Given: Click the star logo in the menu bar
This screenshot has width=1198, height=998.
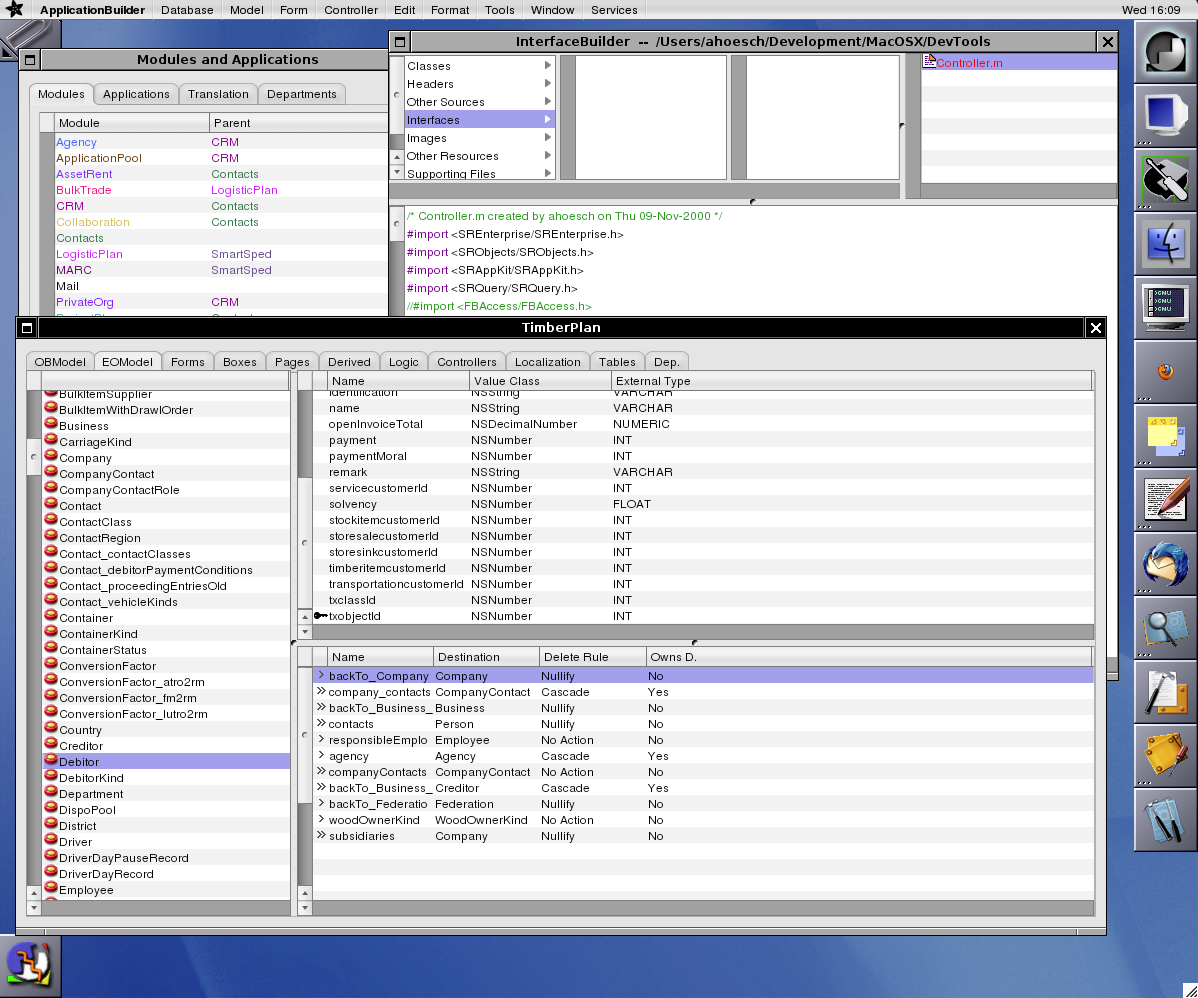Looking at the screenshot, I should pyautogui.click(x=15, y=9).
